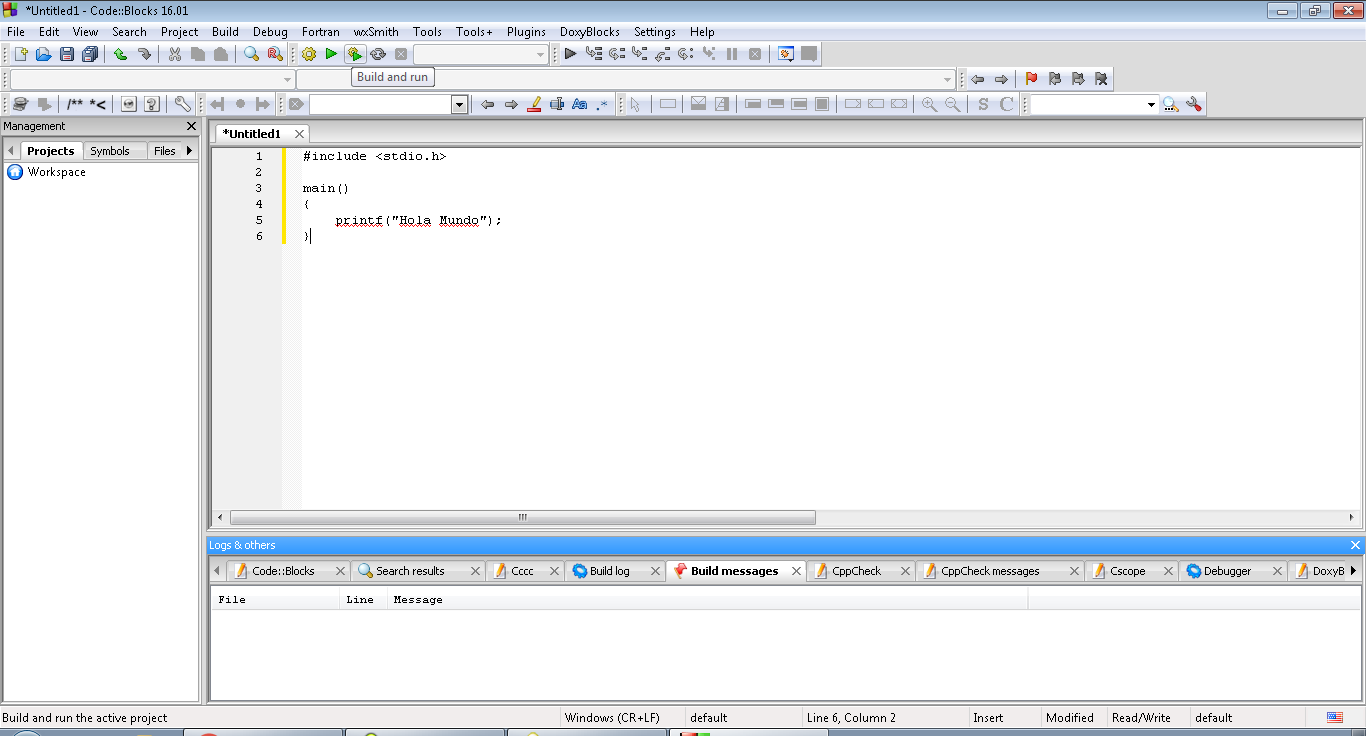
Task: Click the Save all files icon
Action: pos(90,54)
